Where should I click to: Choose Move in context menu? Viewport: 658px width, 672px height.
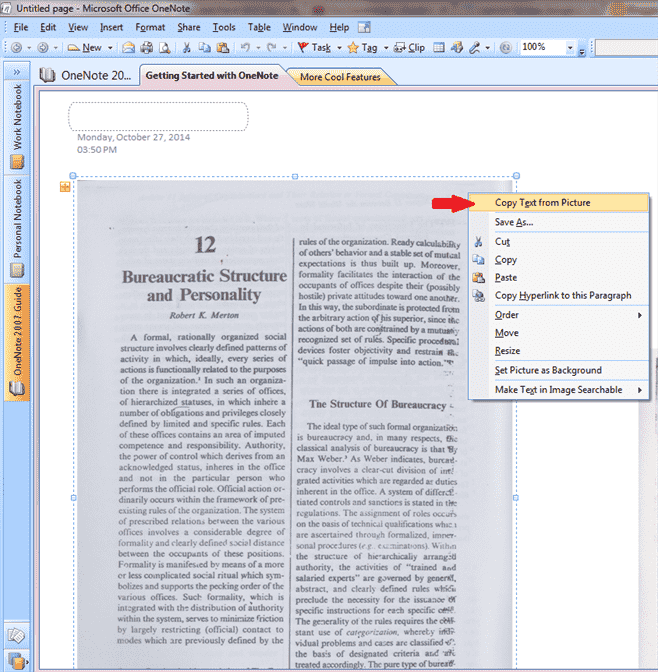tap(559, 333)
